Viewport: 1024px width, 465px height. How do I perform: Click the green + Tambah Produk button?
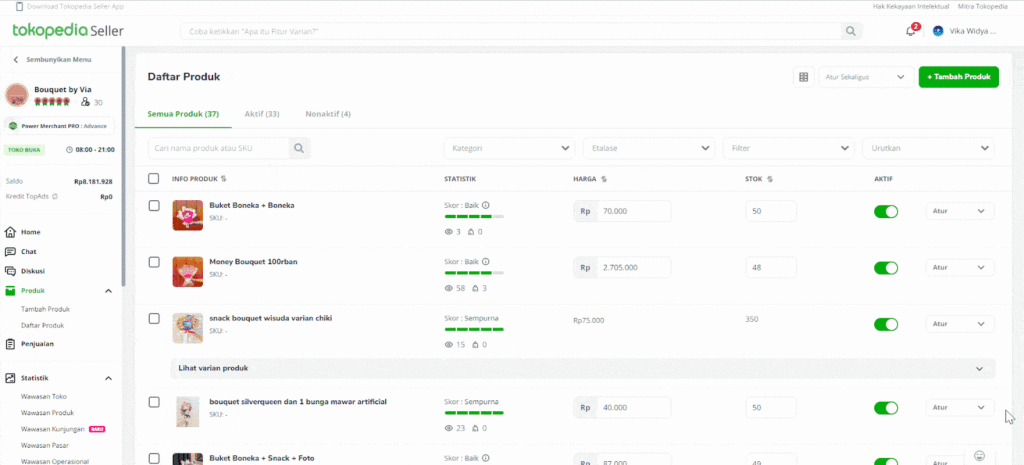959,77
